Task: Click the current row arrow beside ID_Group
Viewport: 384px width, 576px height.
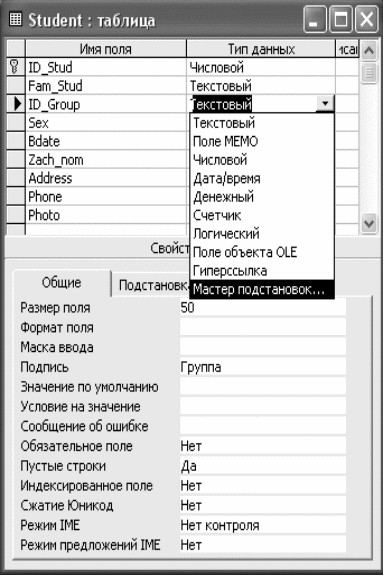Action: [x=17, y=104]
